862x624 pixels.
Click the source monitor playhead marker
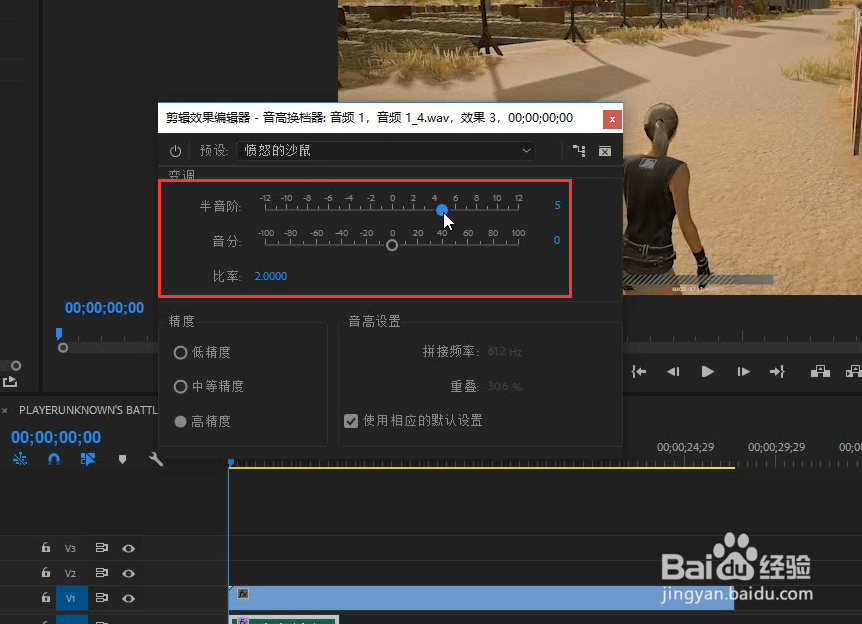tap(59, 333)
